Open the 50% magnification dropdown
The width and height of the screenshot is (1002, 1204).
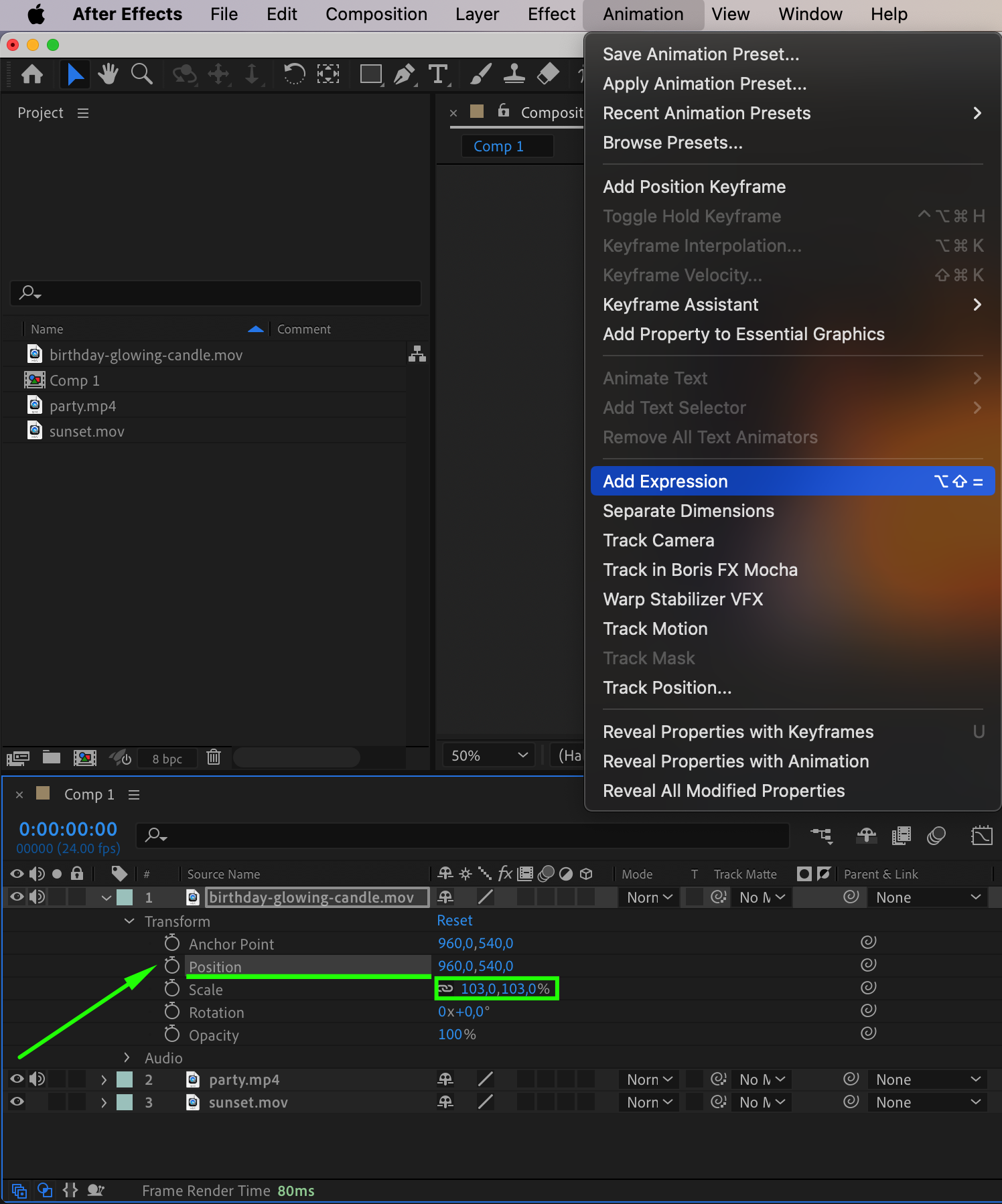(x=489, y=755)
